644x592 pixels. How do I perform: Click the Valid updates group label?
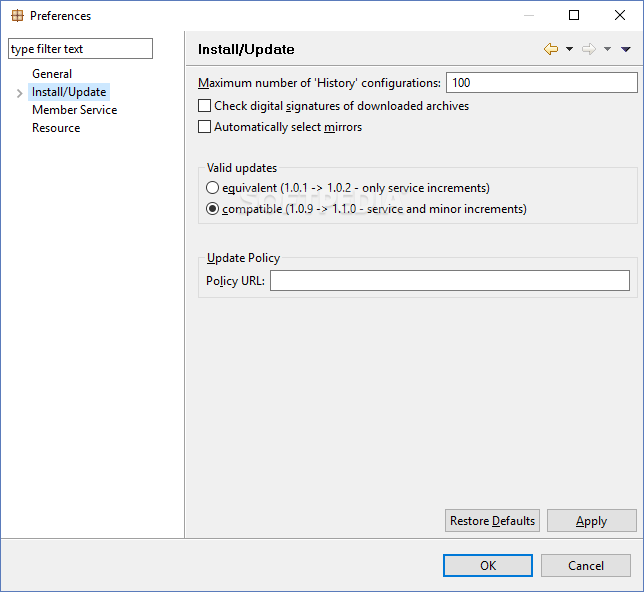click(x=242, y=168)
